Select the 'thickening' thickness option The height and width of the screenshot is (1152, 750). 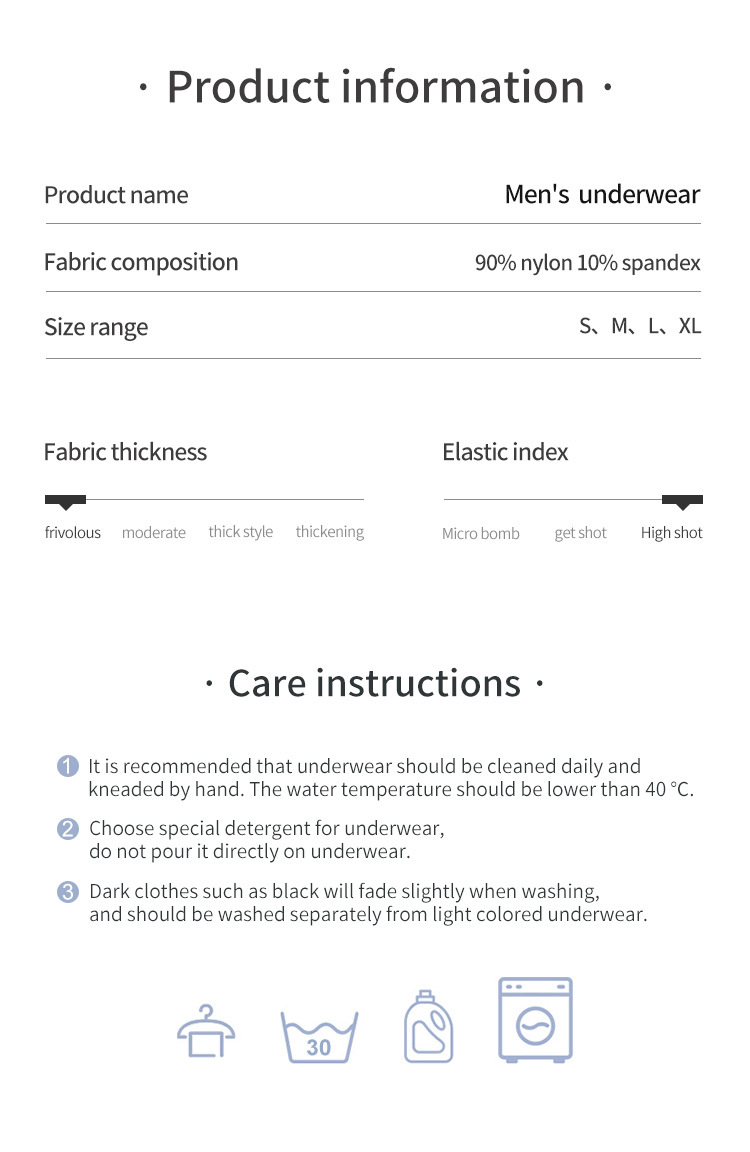pyautogui.click(x=330, y=532)
